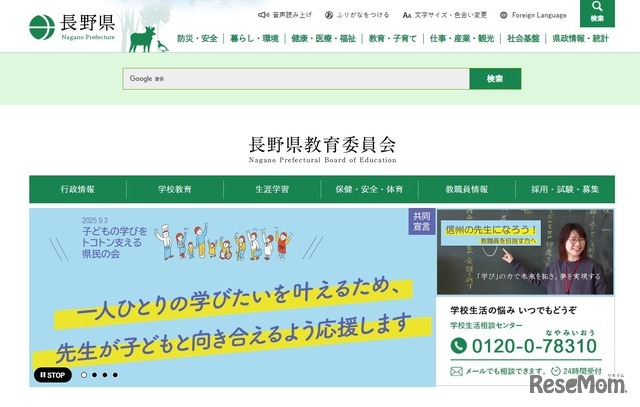Click the green phone icon beside 0120-0-78310
Viewport: 640px width, 407px height.
click(x=459, y=345)
